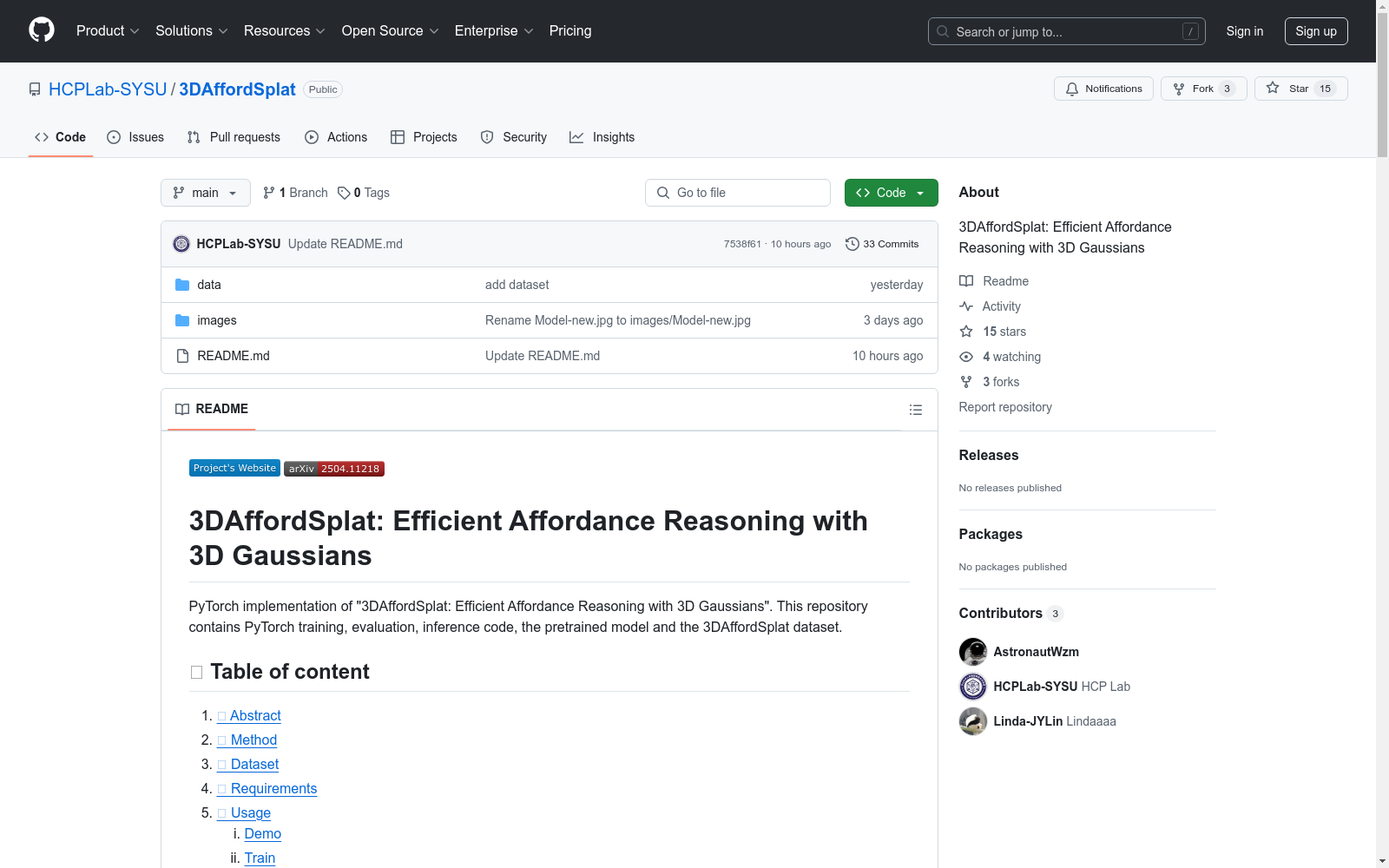Expand the Open Source menu
The width and height of the screenshot is (1389, 868).
391,30
